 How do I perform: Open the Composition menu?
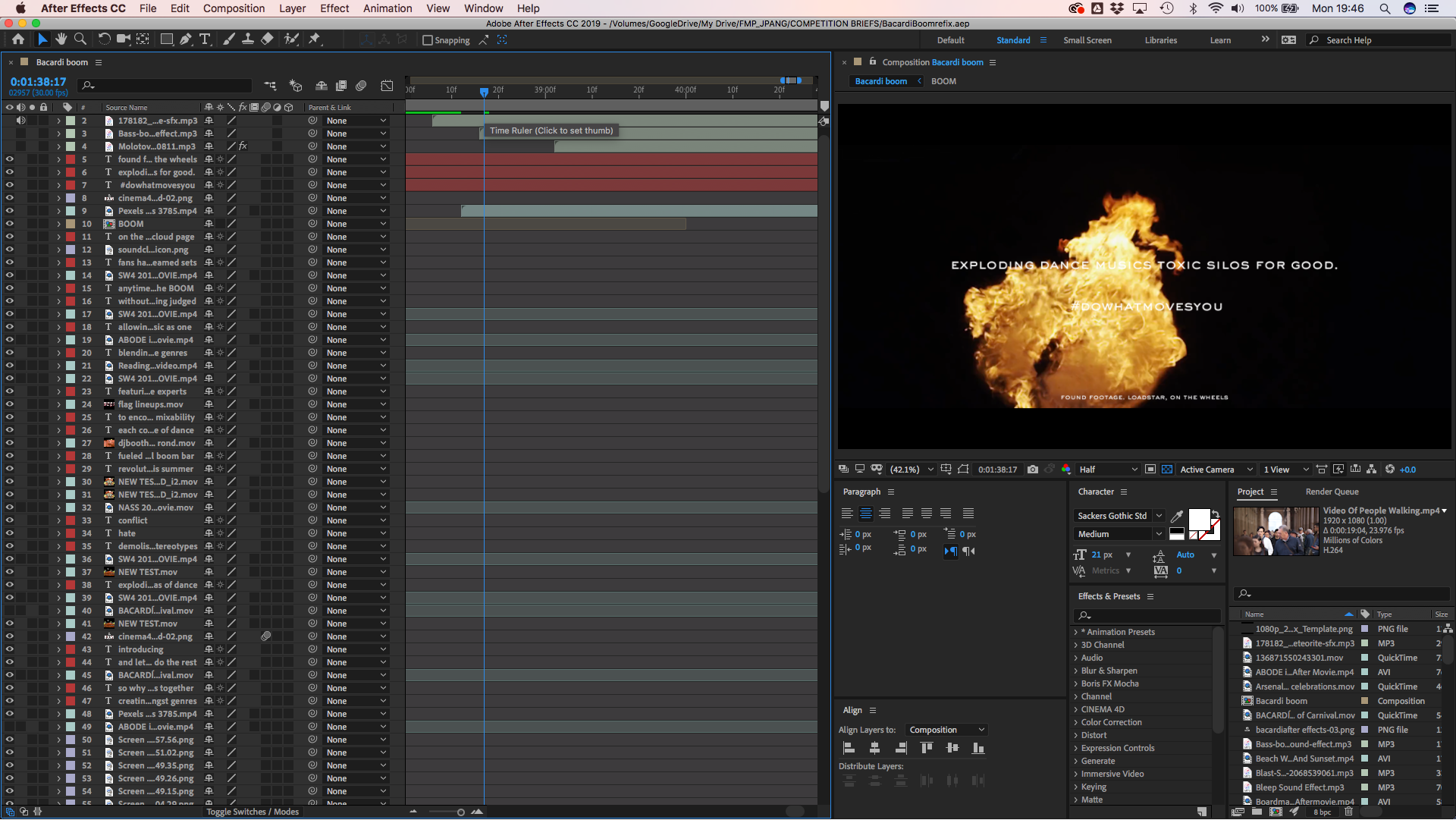point(234,8)
